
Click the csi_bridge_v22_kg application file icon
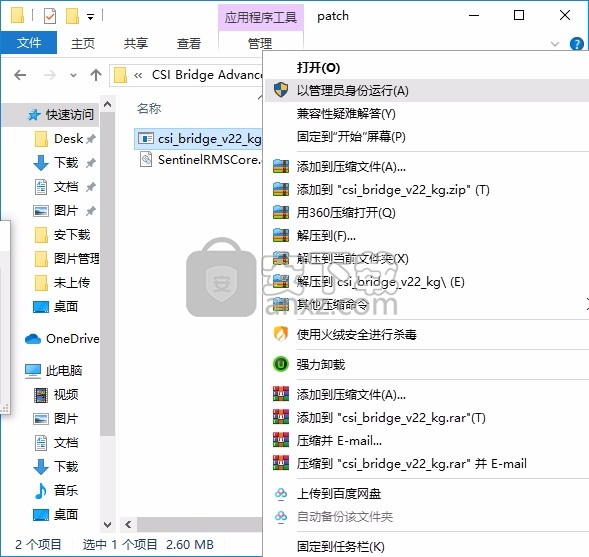tap(146, 139)
